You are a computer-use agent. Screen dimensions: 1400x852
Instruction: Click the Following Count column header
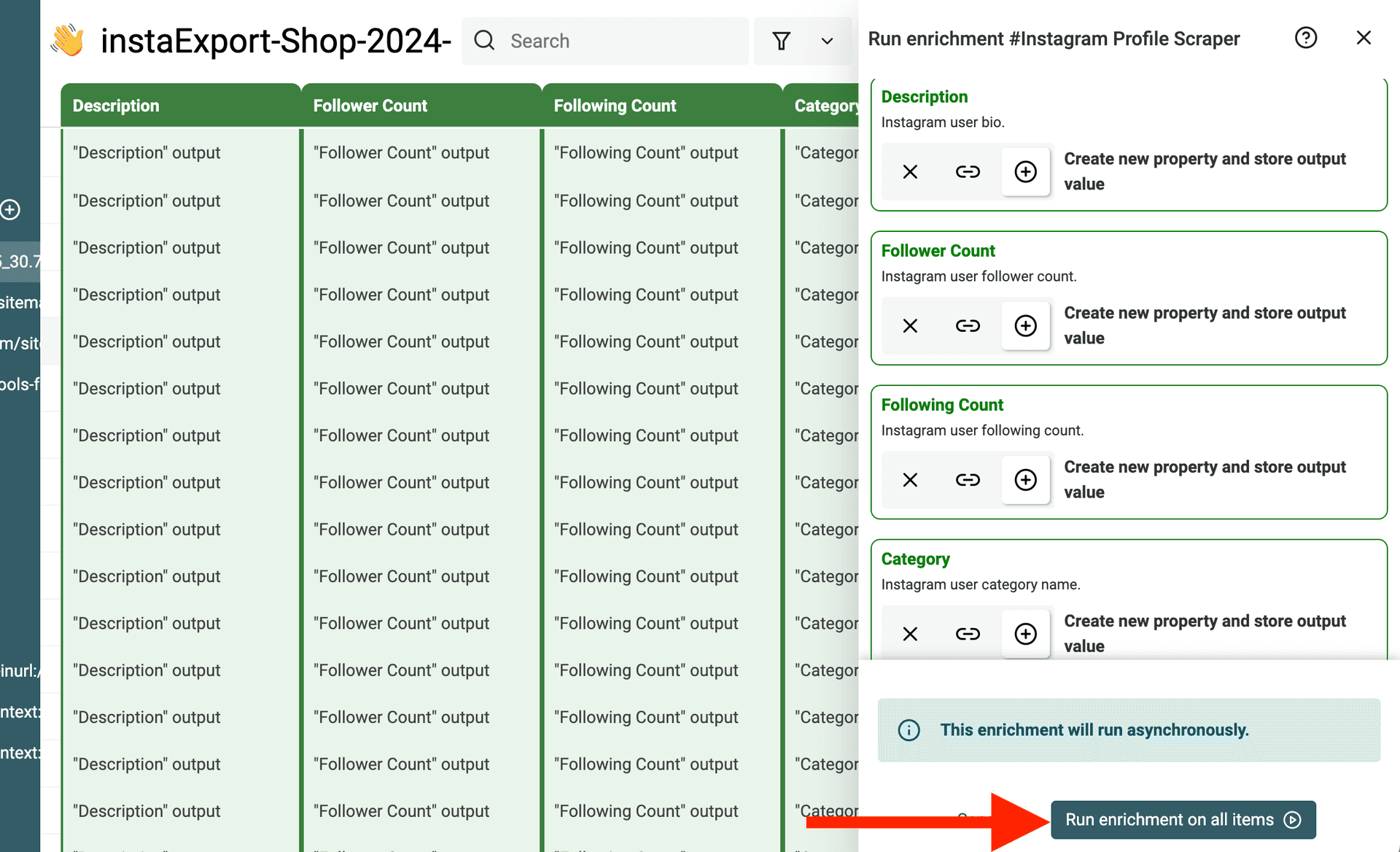tap(615, 106)
